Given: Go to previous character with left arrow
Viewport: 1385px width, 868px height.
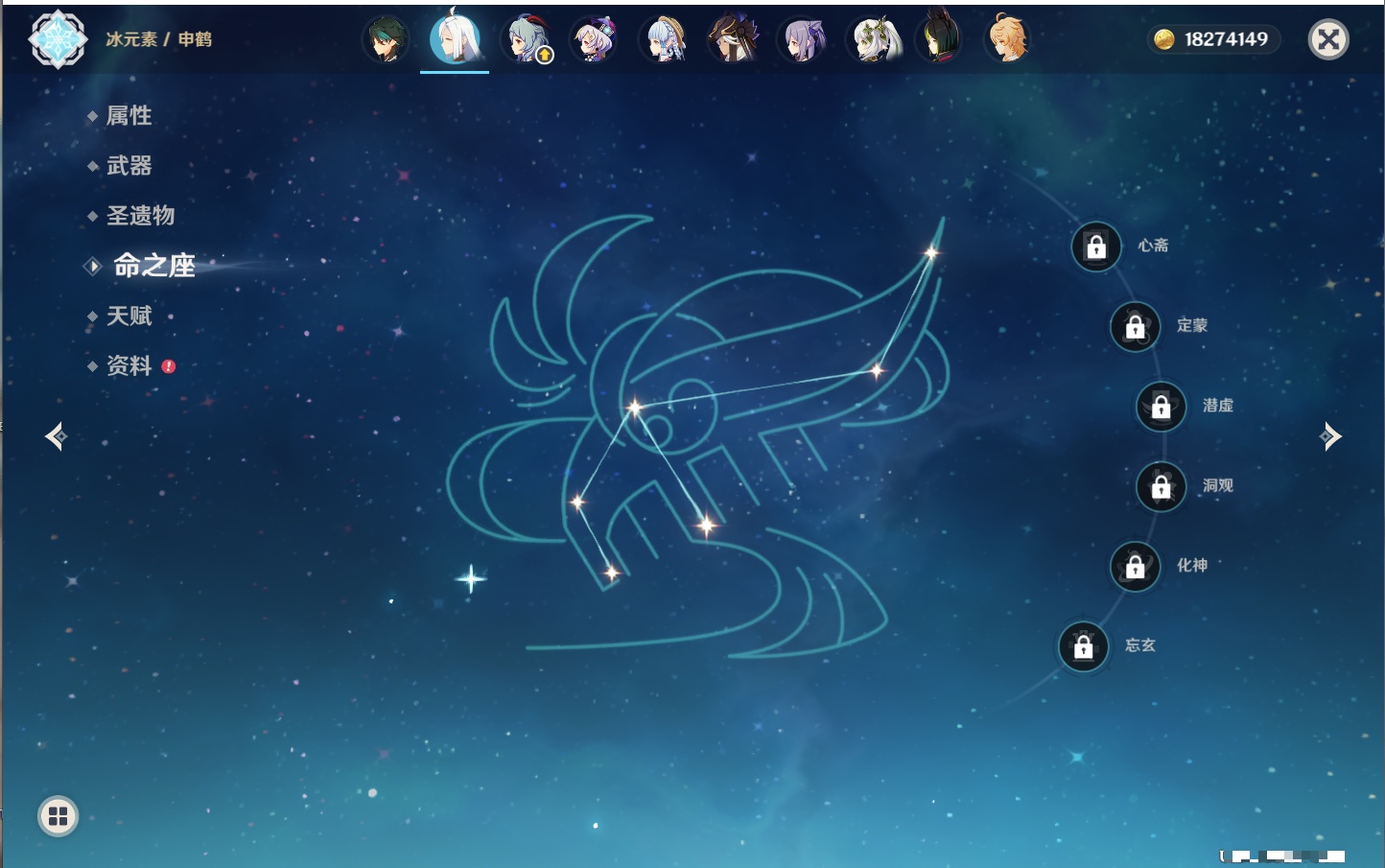Looking at the screenshot, I should 56,436.
